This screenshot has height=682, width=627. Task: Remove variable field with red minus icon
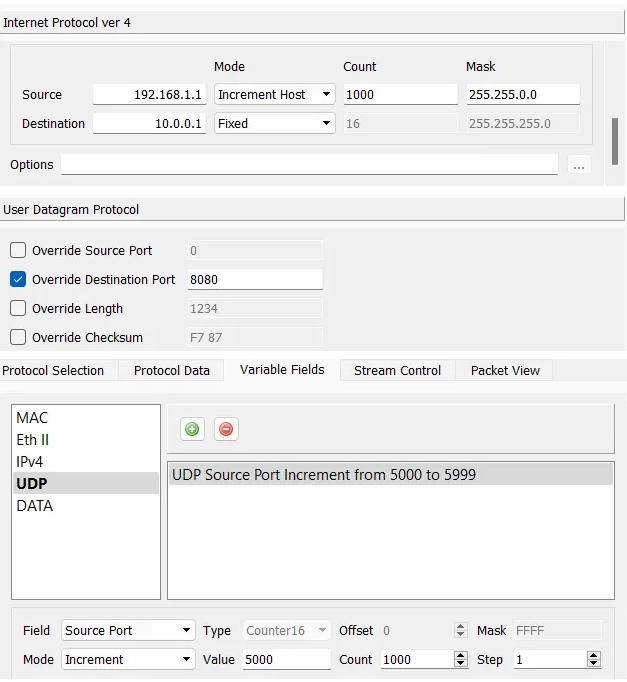[x=226, y=429]
